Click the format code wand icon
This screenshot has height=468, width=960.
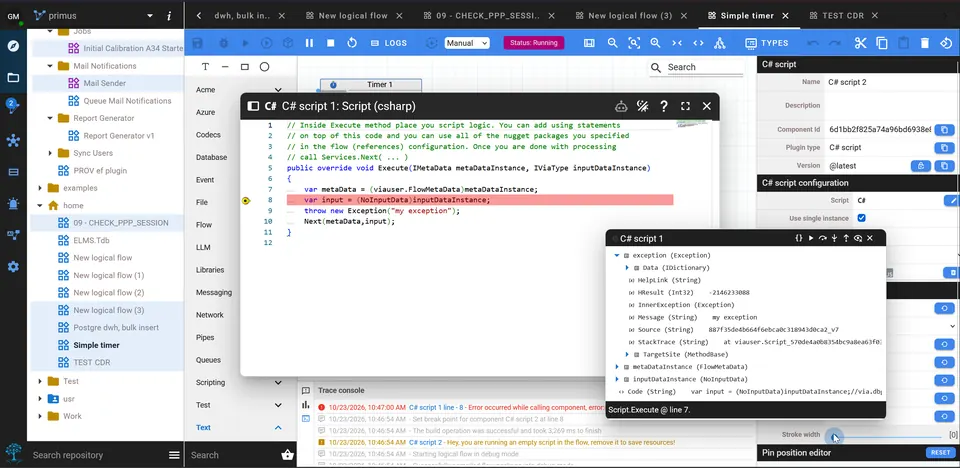[642, 106]
